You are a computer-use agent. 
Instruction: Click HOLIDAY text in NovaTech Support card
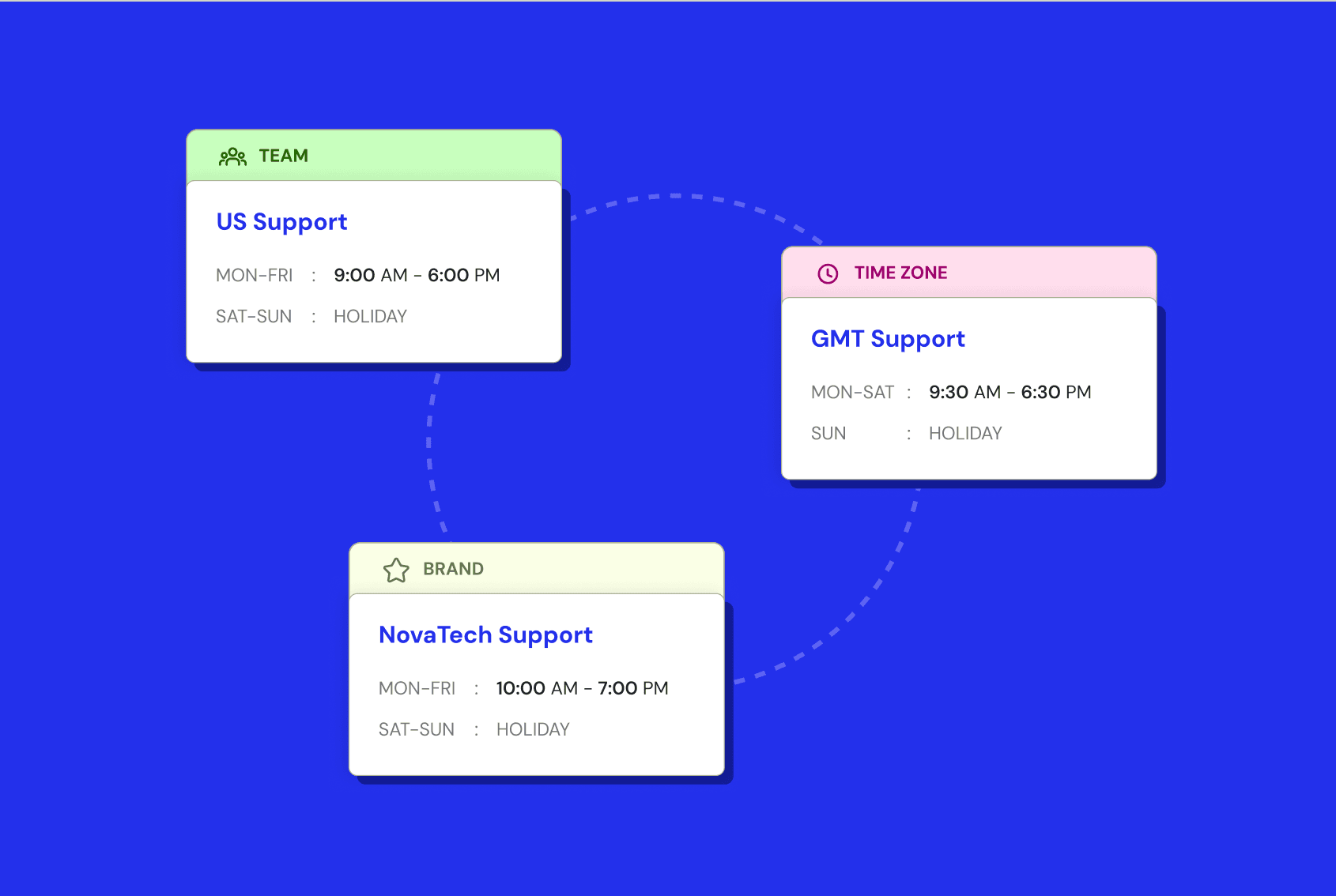tap(533, 729)
